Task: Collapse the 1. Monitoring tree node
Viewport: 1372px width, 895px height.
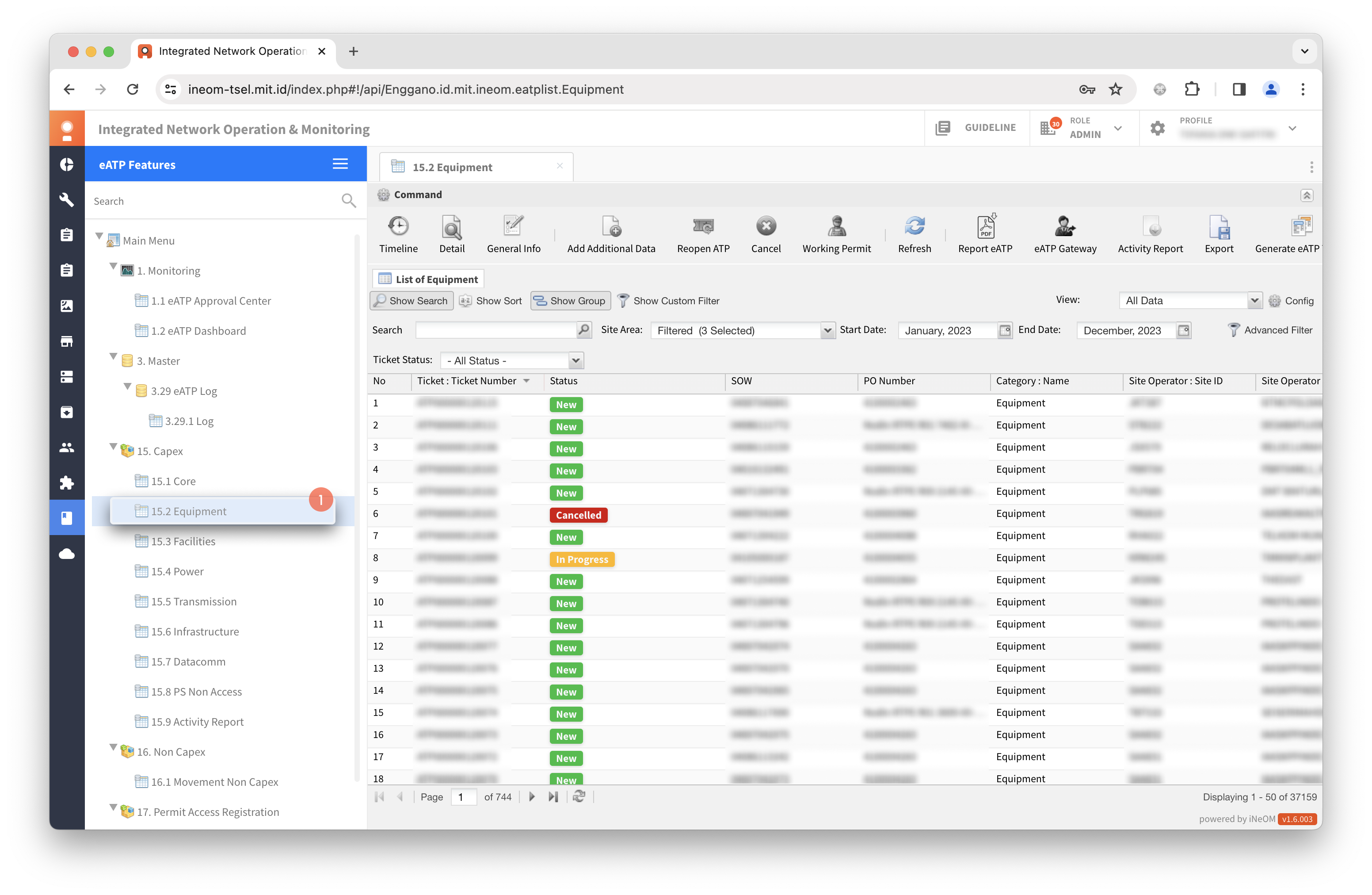Action: (x=114, y=267)
